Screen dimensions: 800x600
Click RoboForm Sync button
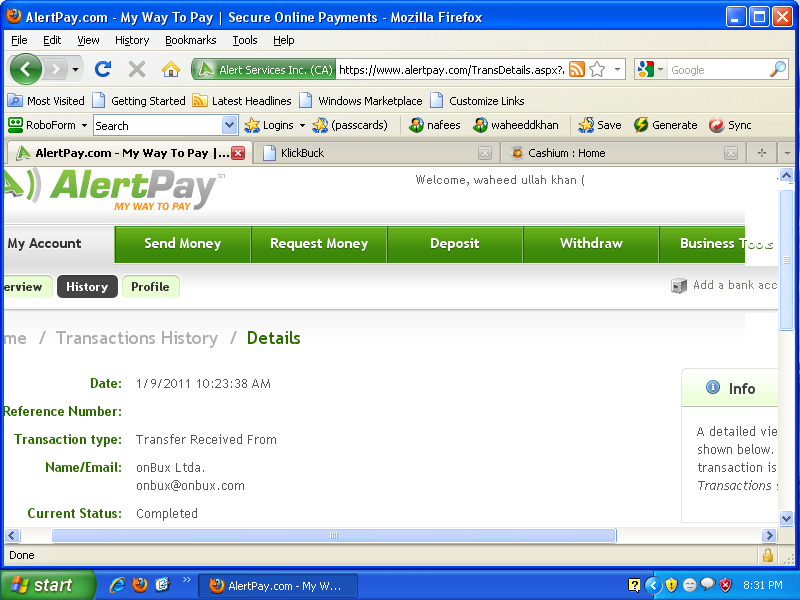(730, 125)
